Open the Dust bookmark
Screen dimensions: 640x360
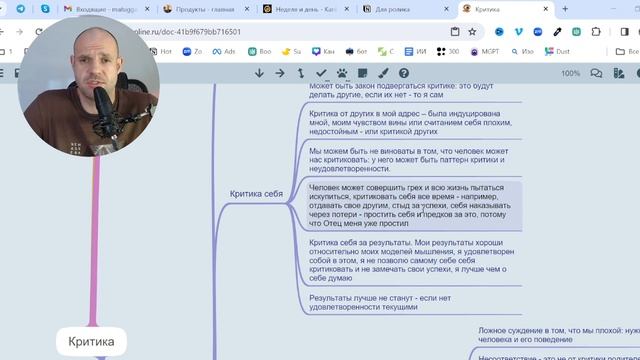[x=557, y=51]
